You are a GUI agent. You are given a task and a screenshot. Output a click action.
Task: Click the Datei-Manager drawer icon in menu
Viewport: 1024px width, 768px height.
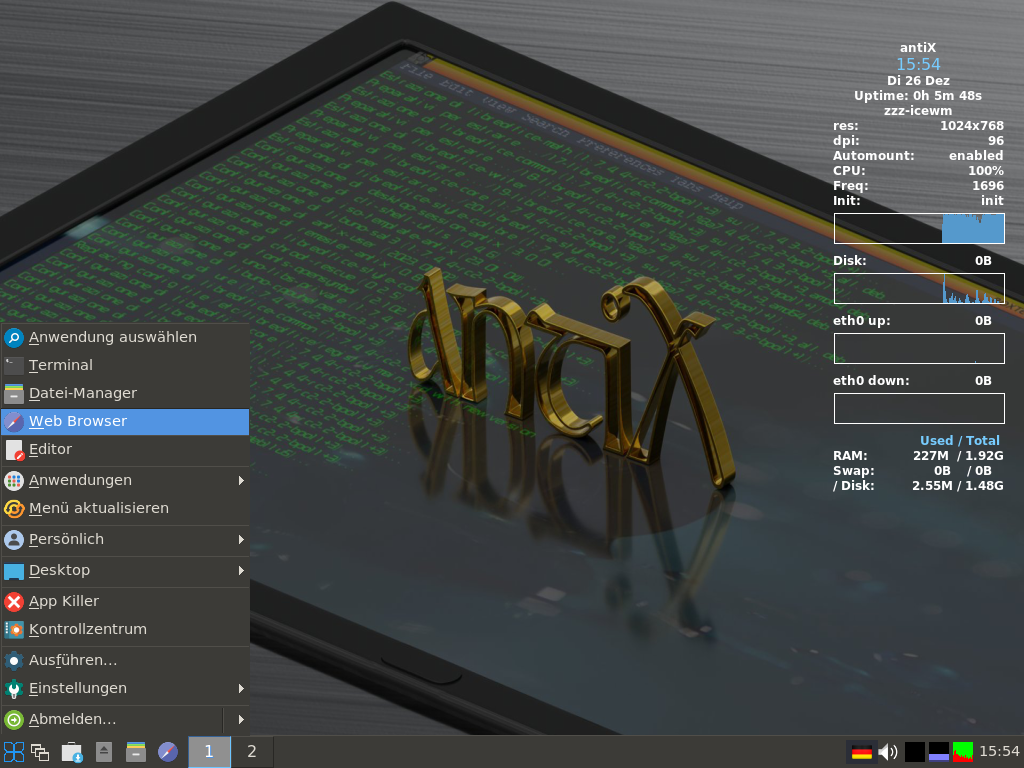(x=14, y=393)
